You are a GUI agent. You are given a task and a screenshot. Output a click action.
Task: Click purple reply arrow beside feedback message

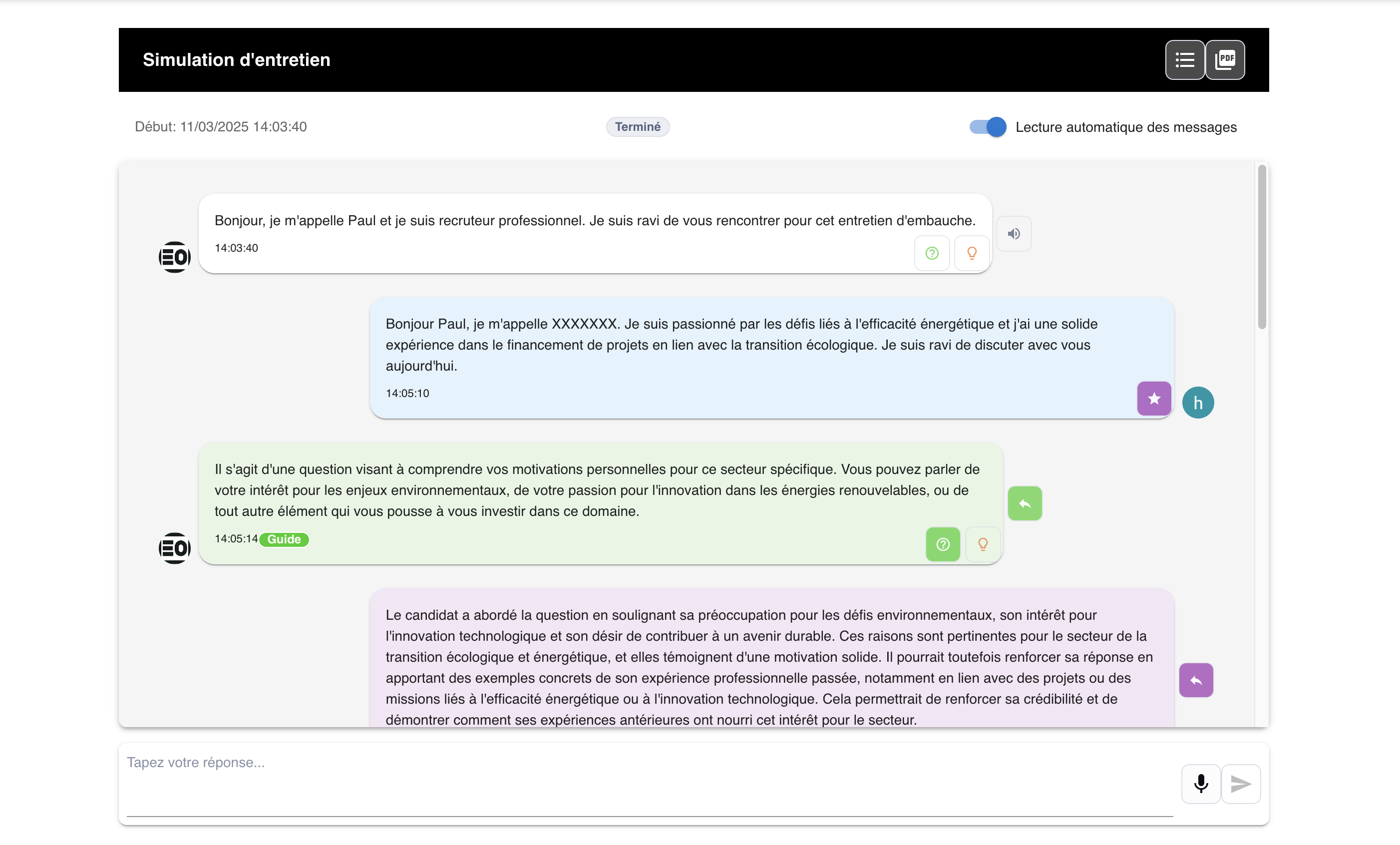pyautogui.click(x=1195, y=680)
